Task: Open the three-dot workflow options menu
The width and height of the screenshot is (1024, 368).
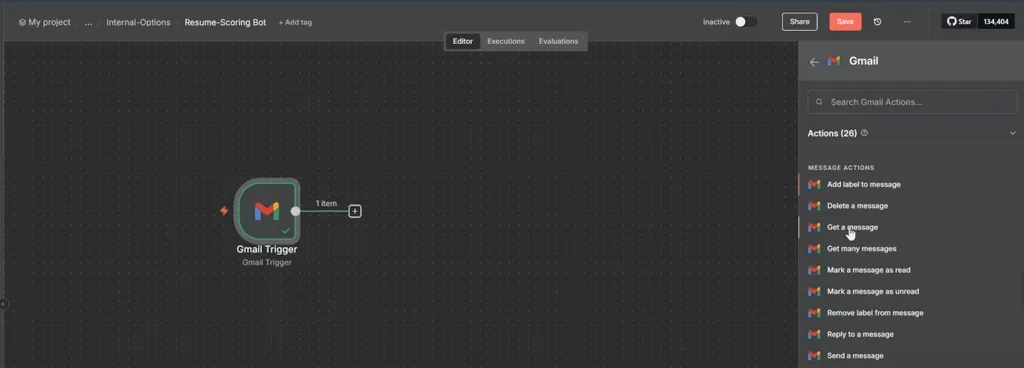Action: point(907,22)
